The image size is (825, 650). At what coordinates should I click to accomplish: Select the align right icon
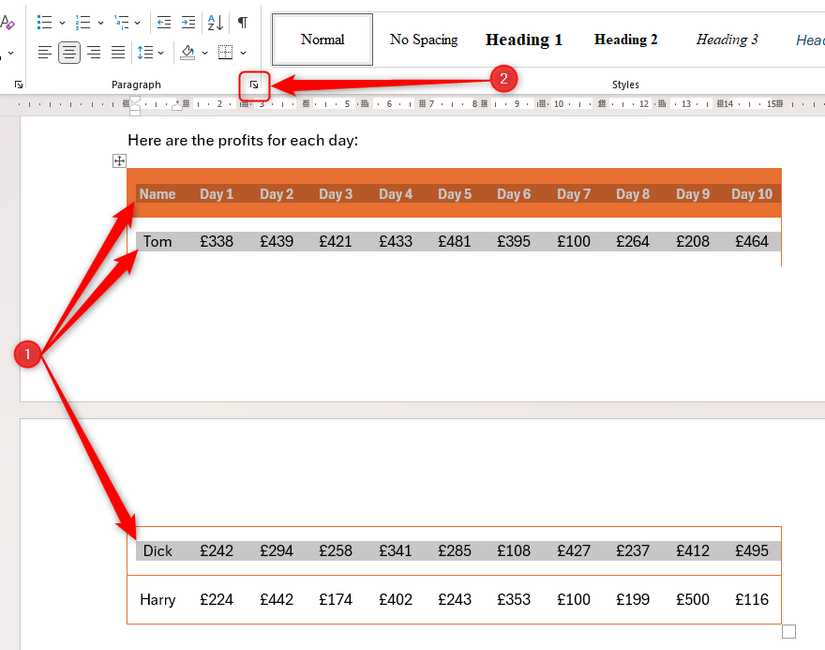(x=93, y=52)
